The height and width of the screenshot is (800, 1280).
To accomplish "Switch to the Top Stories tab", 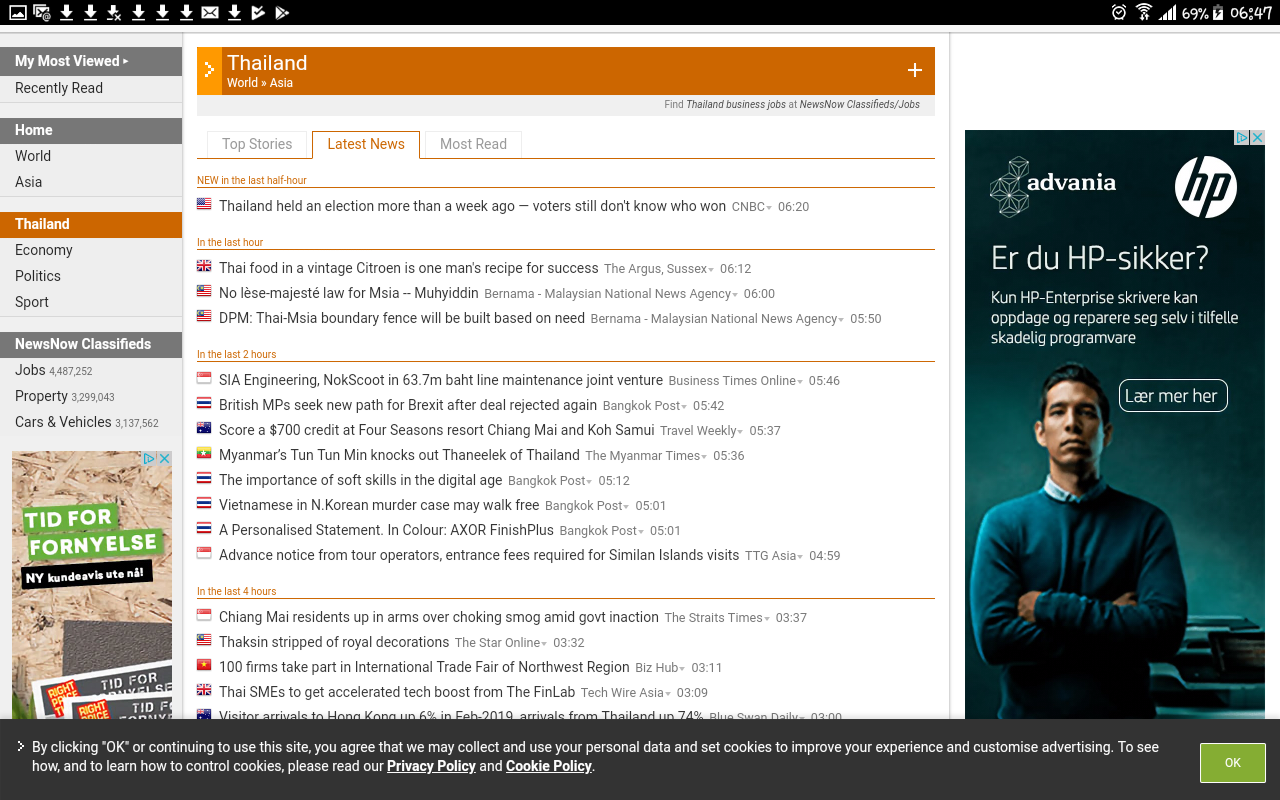I will click(x=257, y=144).
